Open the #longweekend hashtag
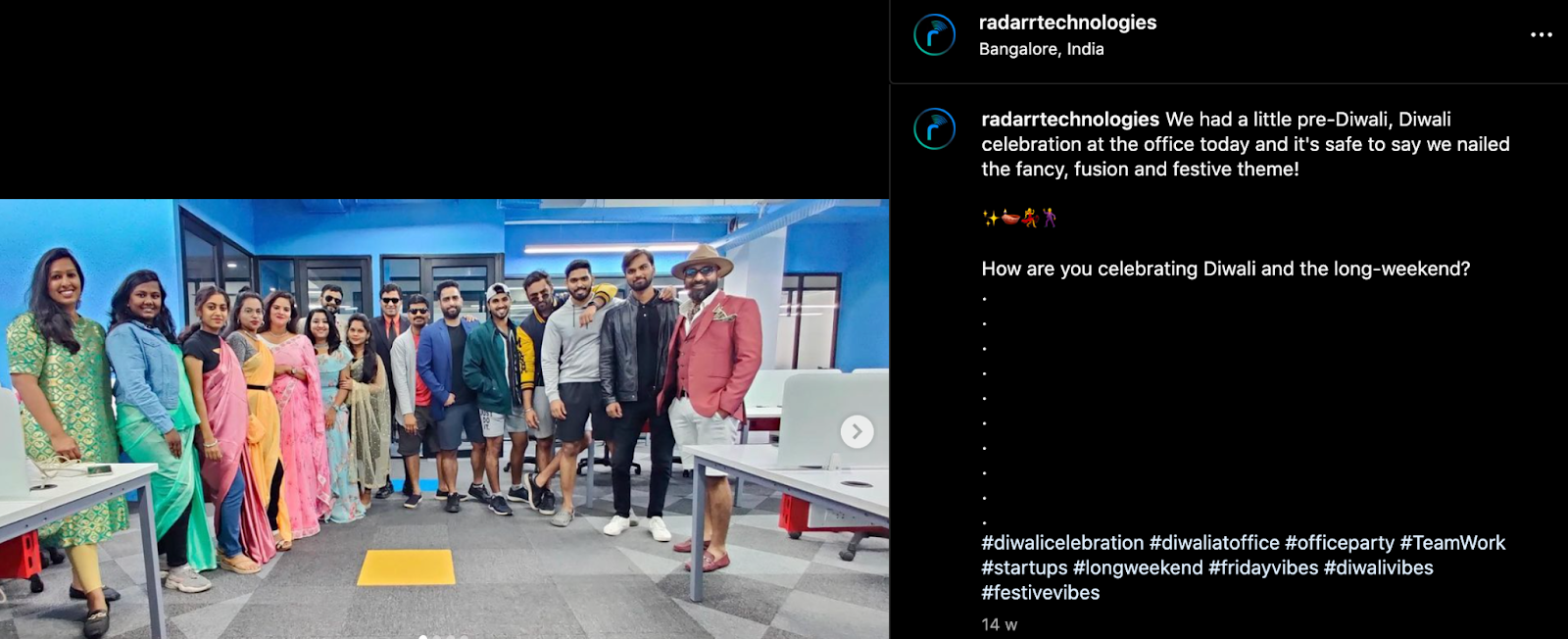1568x639 pixels. (1138, 567)
